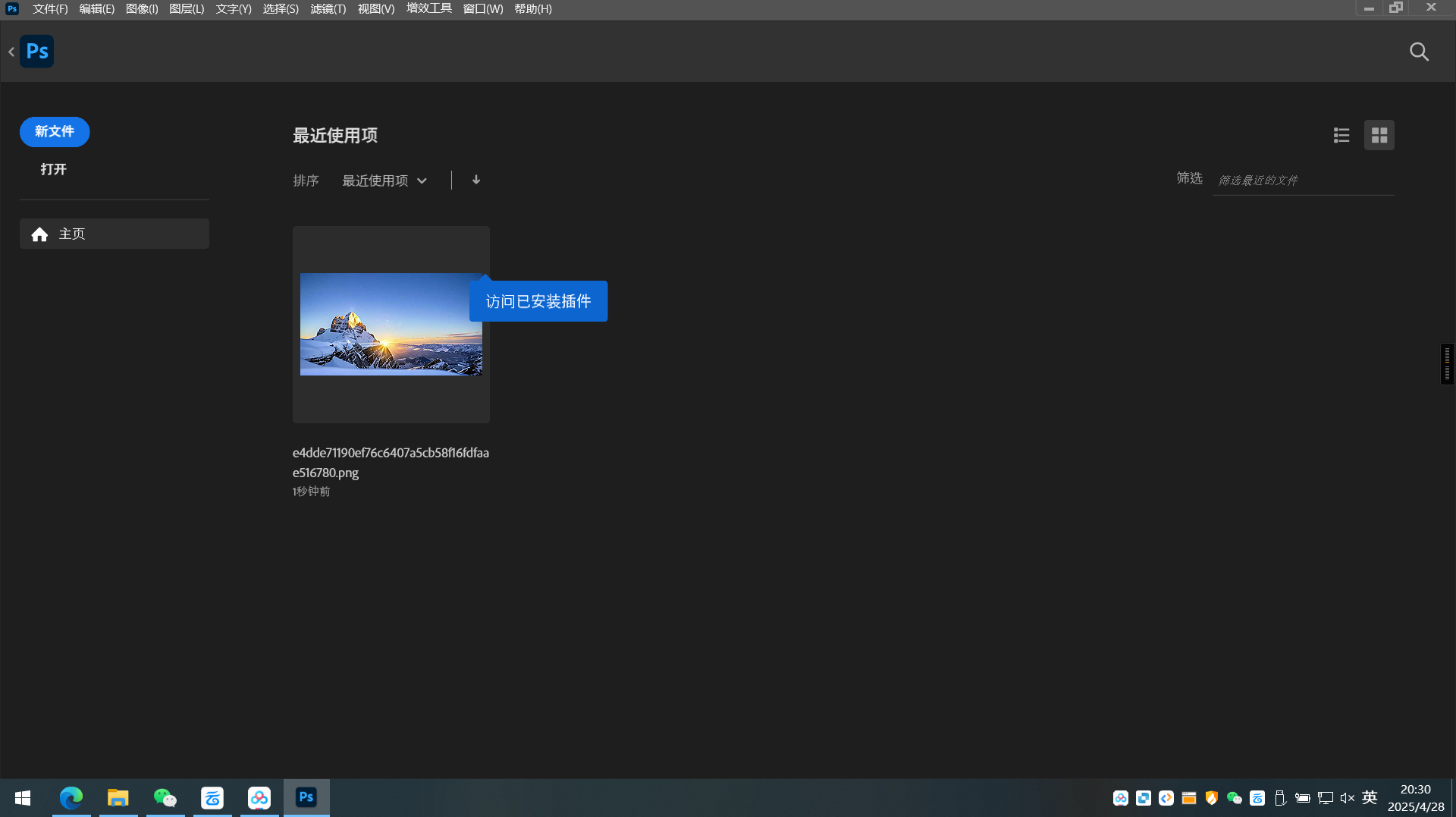Click the Photoshop taskbar icon
The image size is (1456, 817).
tap(306, 798)
